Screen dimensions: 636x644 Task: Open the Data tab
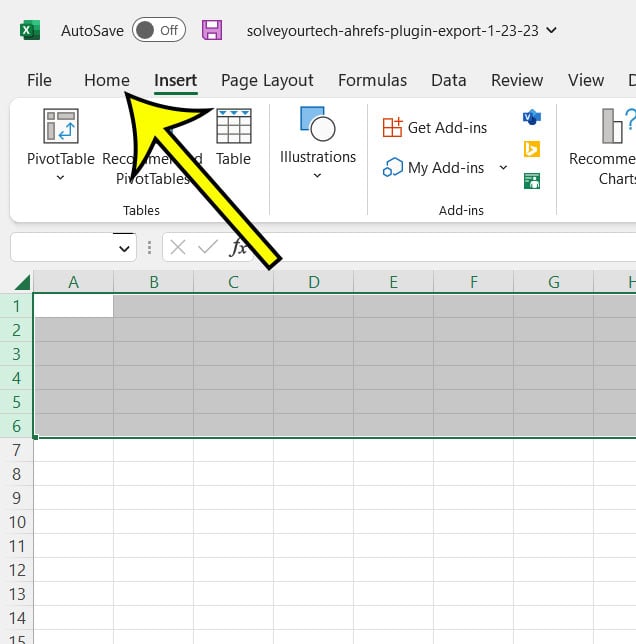(x=449, y=80)
